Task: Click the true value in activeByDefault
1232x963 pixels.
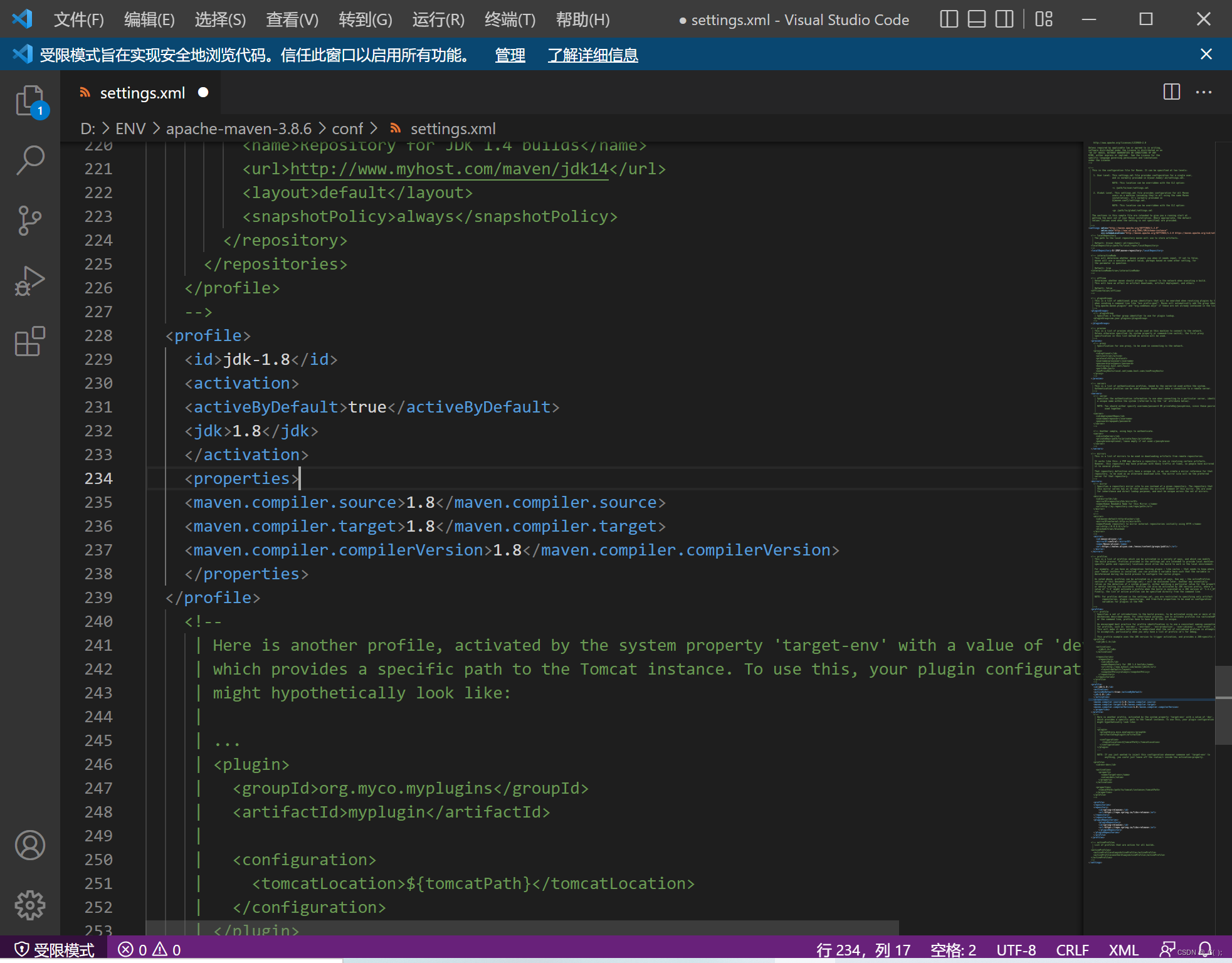Action: [x=367, y=407]
